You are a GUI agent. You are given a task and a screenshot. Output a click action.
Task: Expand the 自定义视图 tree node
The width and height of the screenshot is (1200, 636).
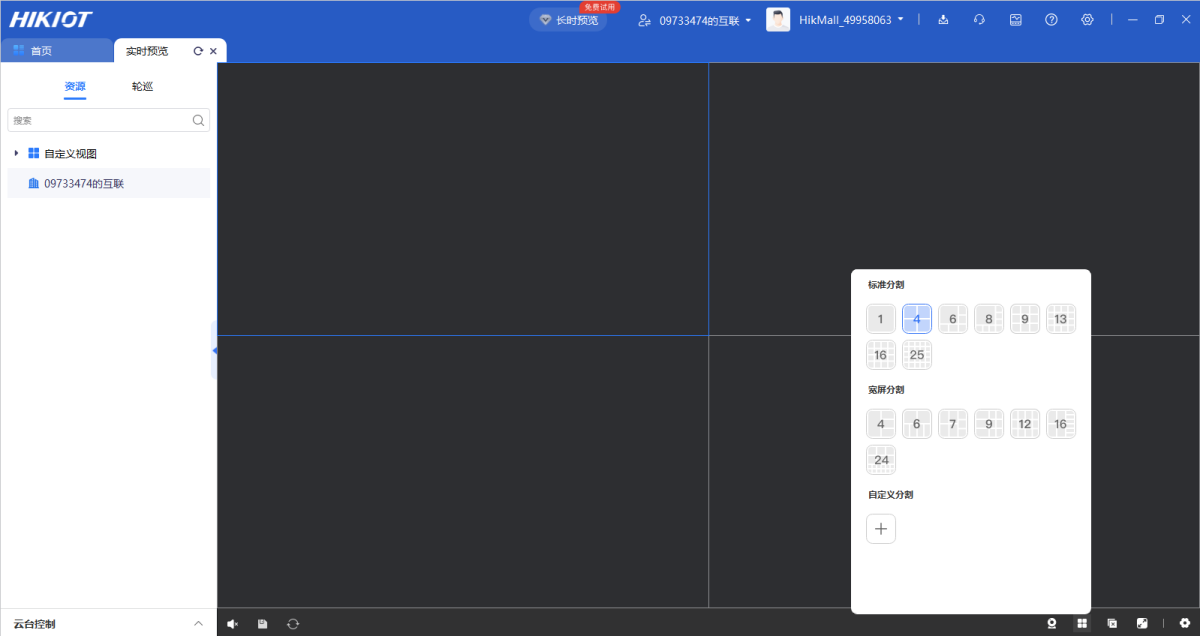(x=16, y=154)
